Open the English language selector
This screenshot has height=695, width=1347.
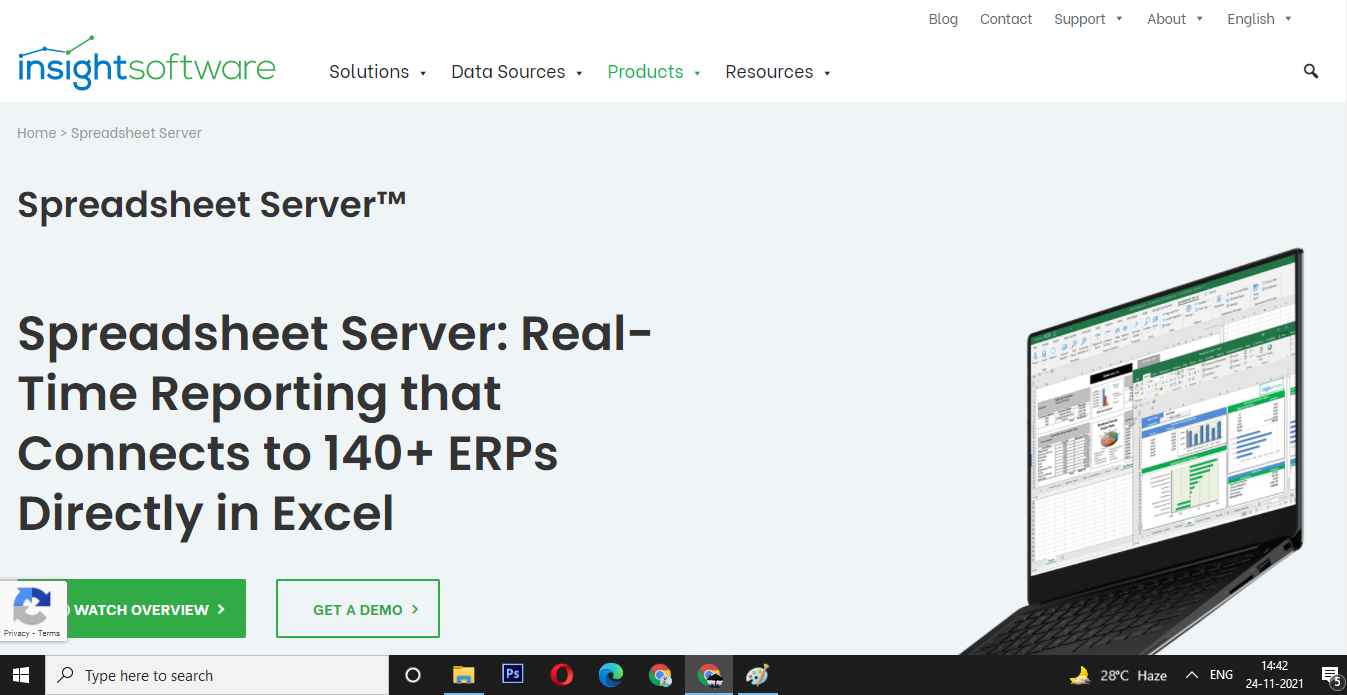coord(1259,19)
